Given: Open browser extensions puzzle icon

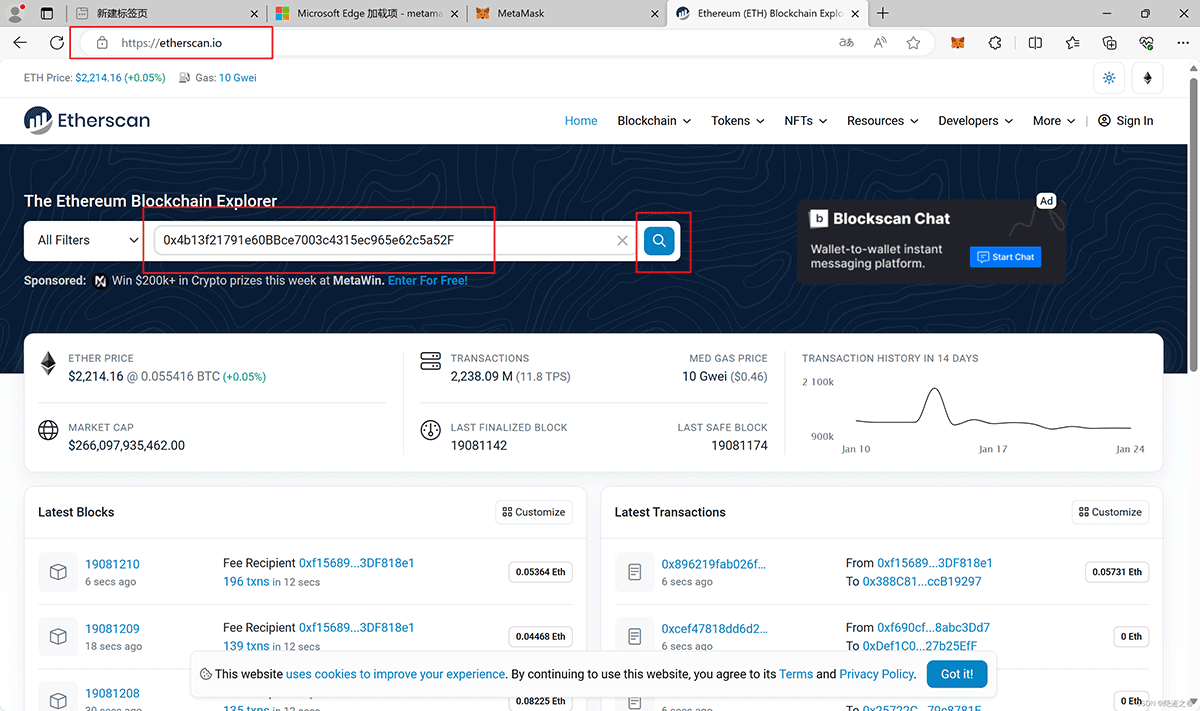Looking at the screenshot, I should click(x=995, y=43).
